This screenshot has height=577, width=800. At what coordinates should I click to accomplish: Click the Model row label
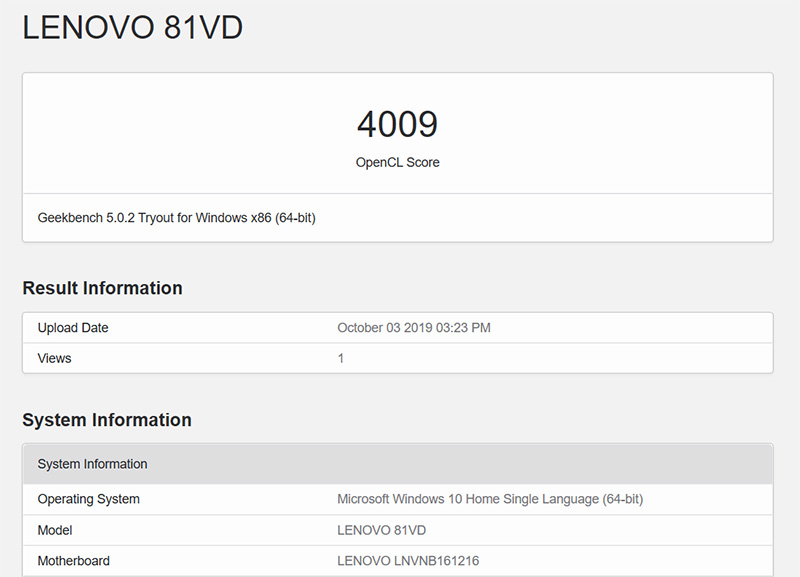[55, 530]
